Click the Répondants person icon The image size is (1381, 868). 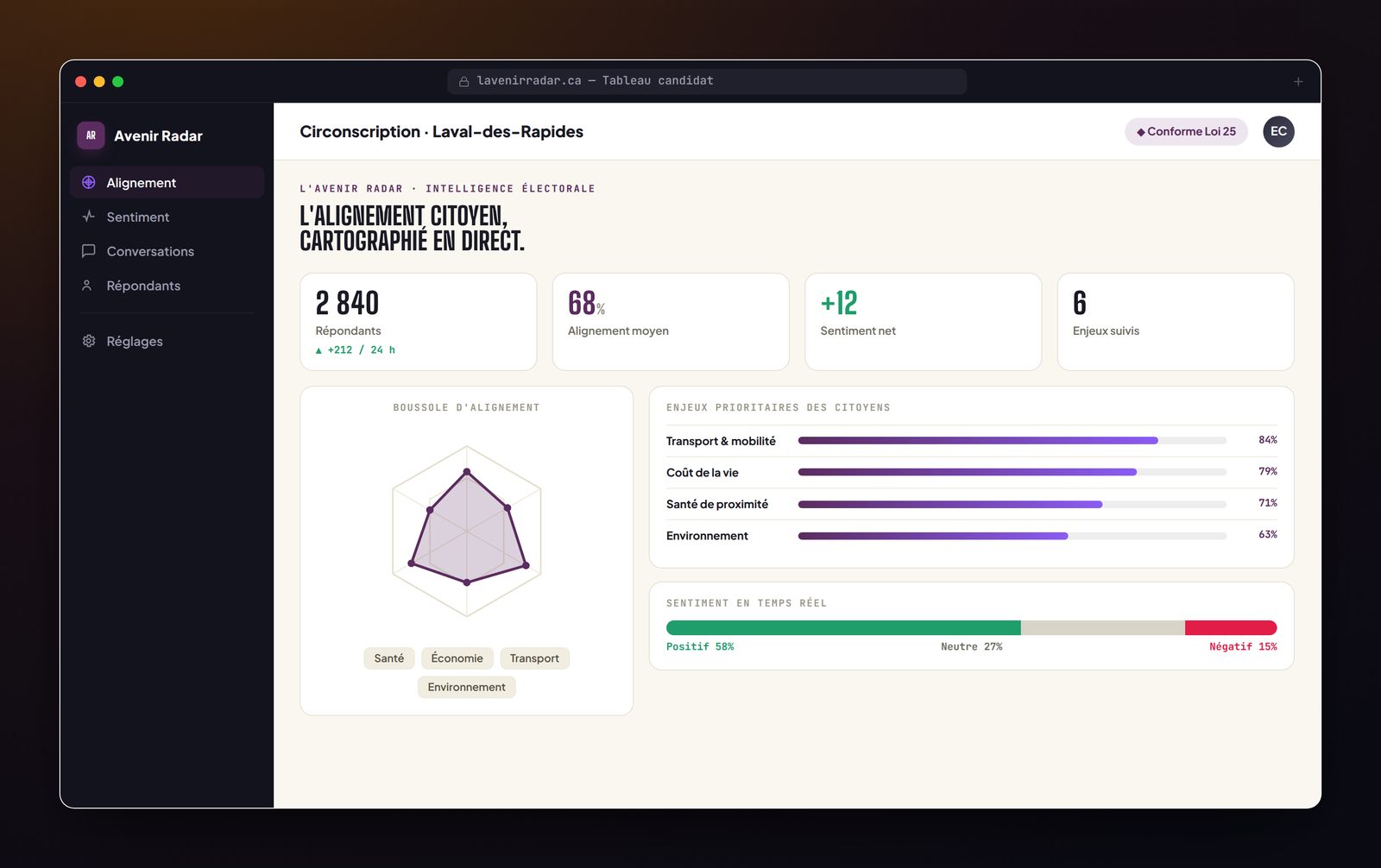[87, 286]
